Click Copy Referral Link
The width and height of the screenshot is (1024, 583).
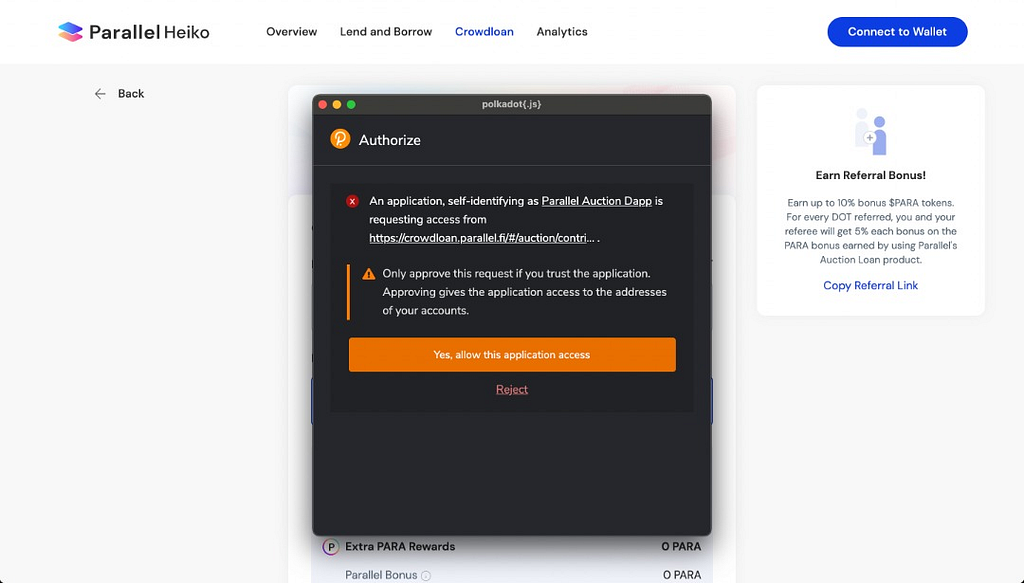point(870,286)
